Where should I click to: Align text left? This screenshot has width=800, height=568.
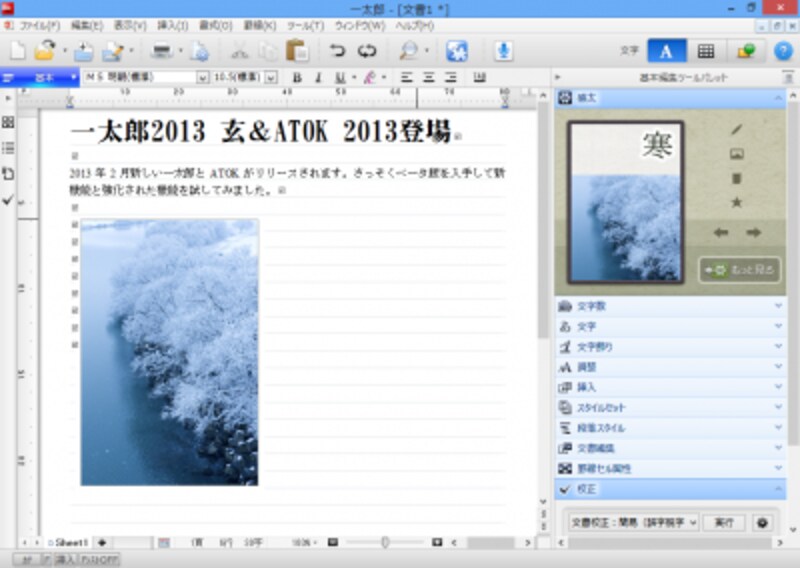[x=406, y=78]
